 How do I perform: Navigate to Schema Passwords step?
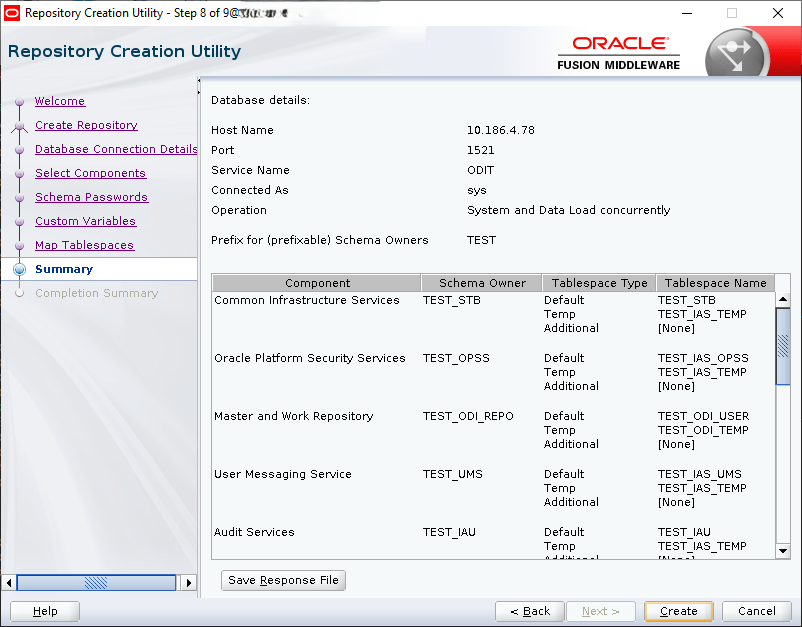(x=91, y=197)
